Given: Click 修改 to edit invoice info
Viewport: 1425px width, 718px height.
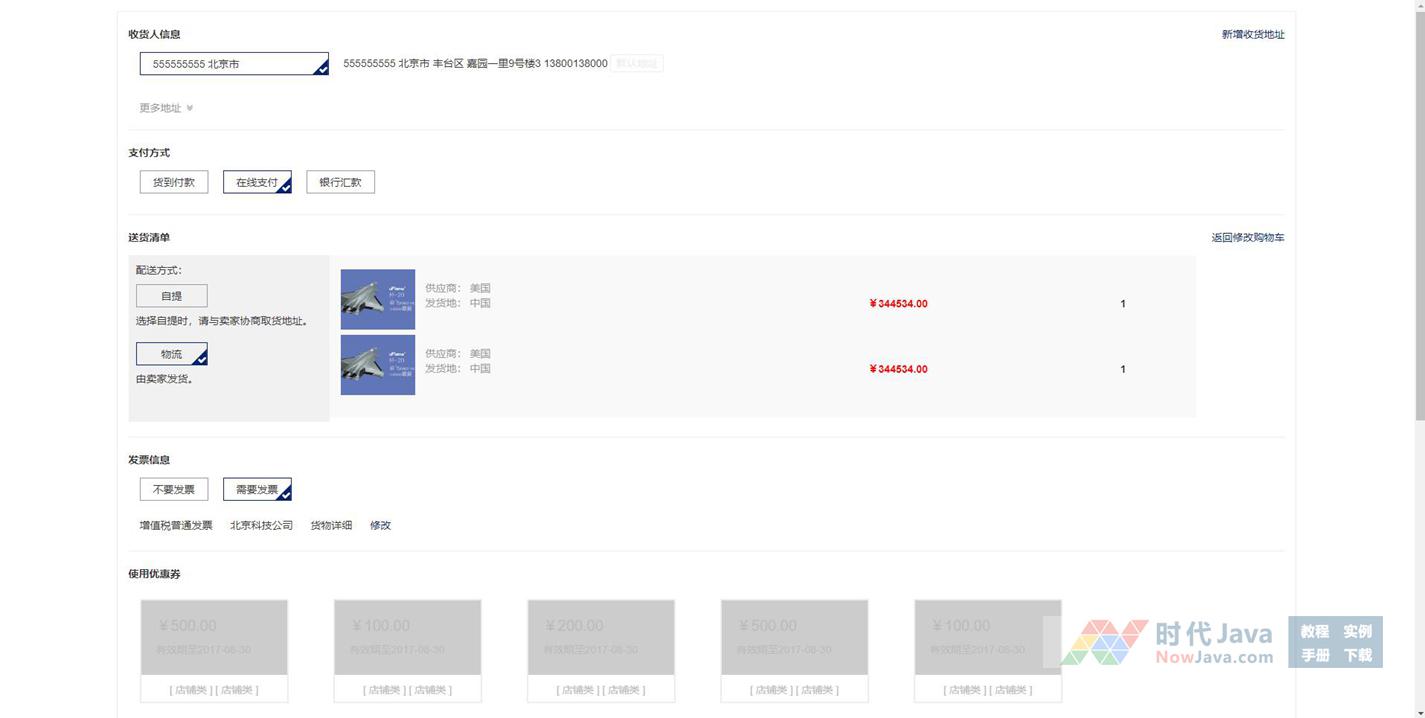Looking at the screenshot, I should [x=380, y=526].
